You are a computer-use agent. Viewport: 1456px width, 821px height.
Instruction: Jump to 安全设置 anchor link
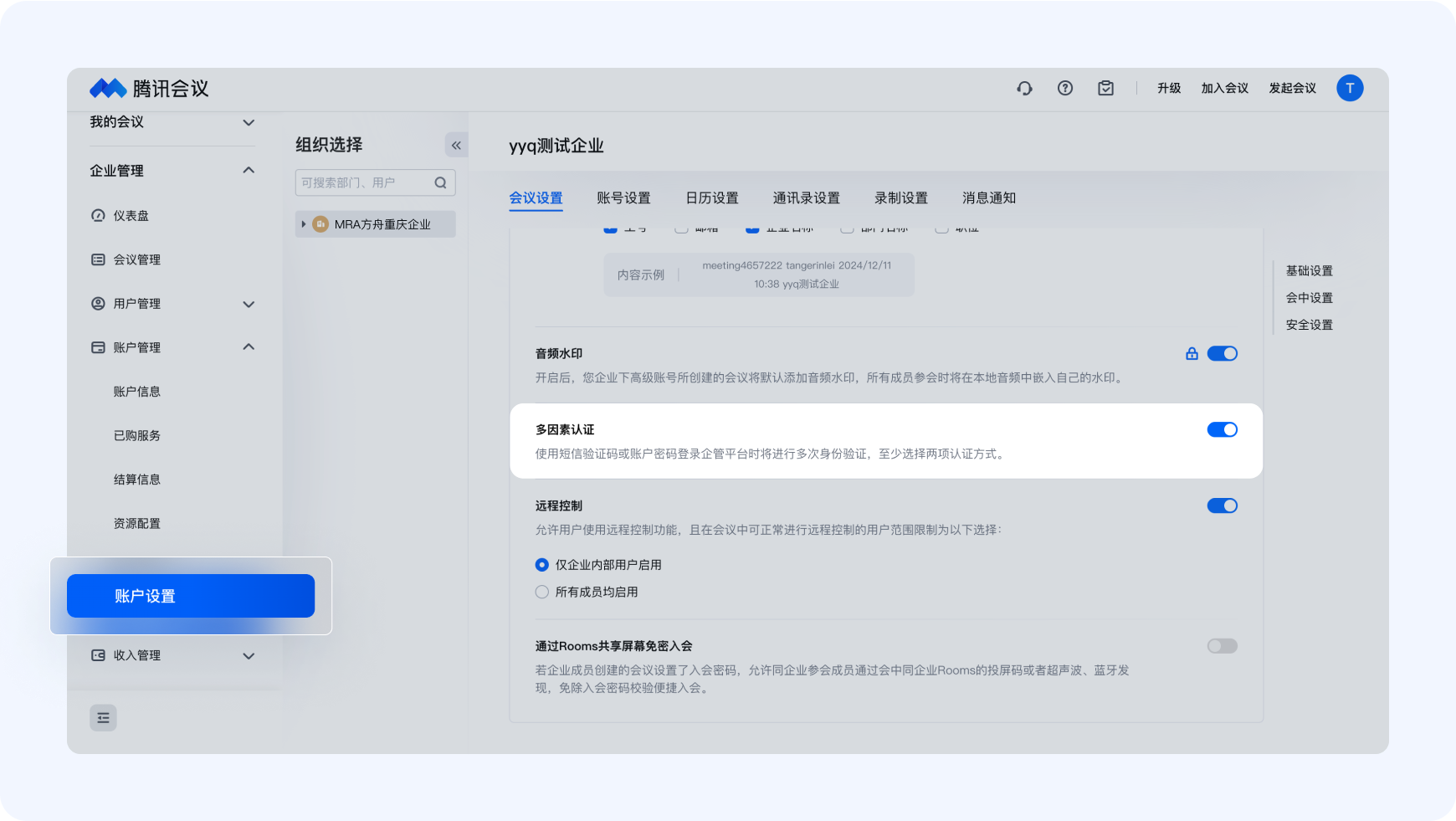1309,326
